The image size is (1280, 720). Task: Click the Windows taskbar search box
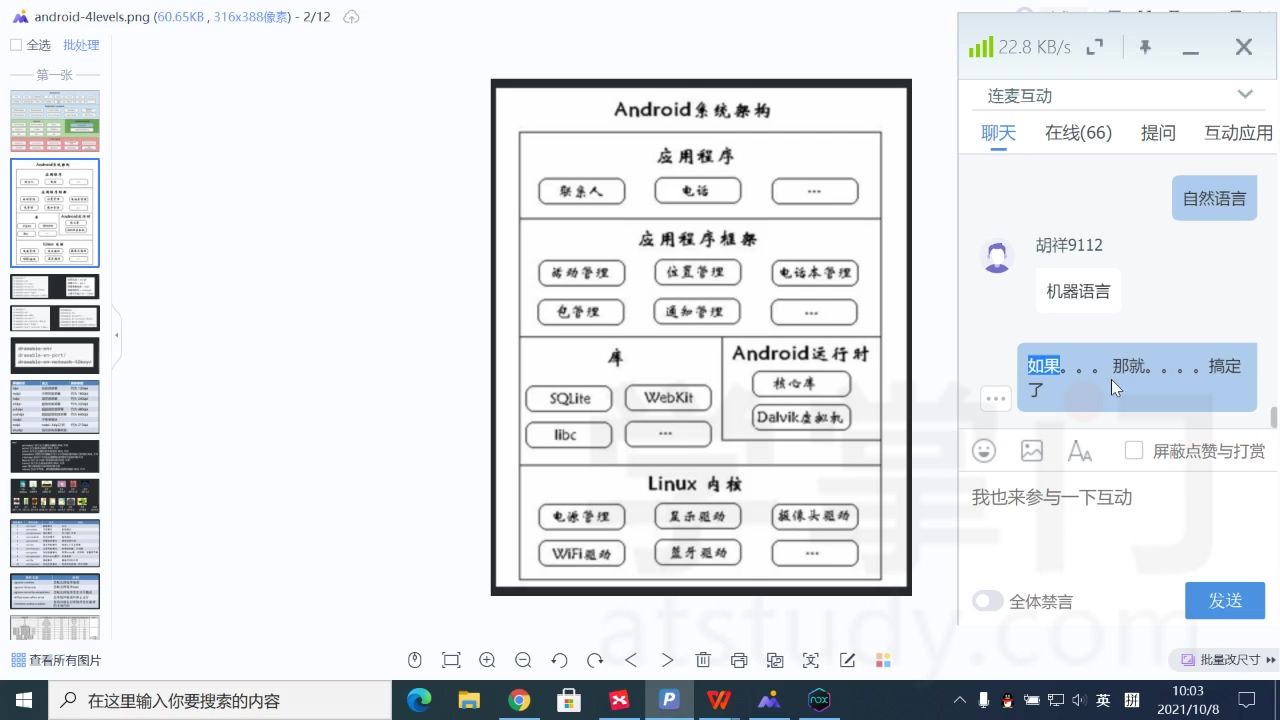(x=219, y=700)
